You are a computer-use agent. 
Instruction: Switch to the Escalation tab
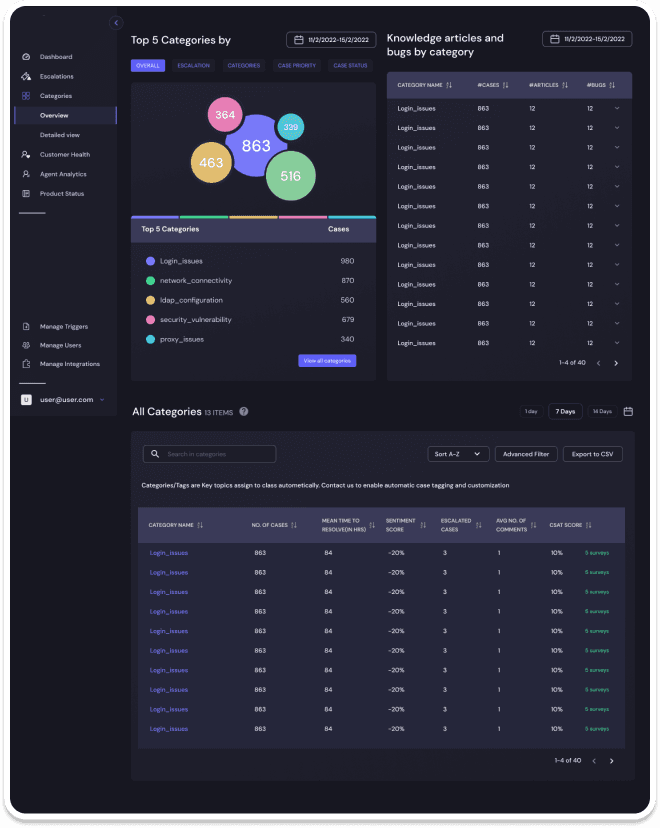point(193,65)
